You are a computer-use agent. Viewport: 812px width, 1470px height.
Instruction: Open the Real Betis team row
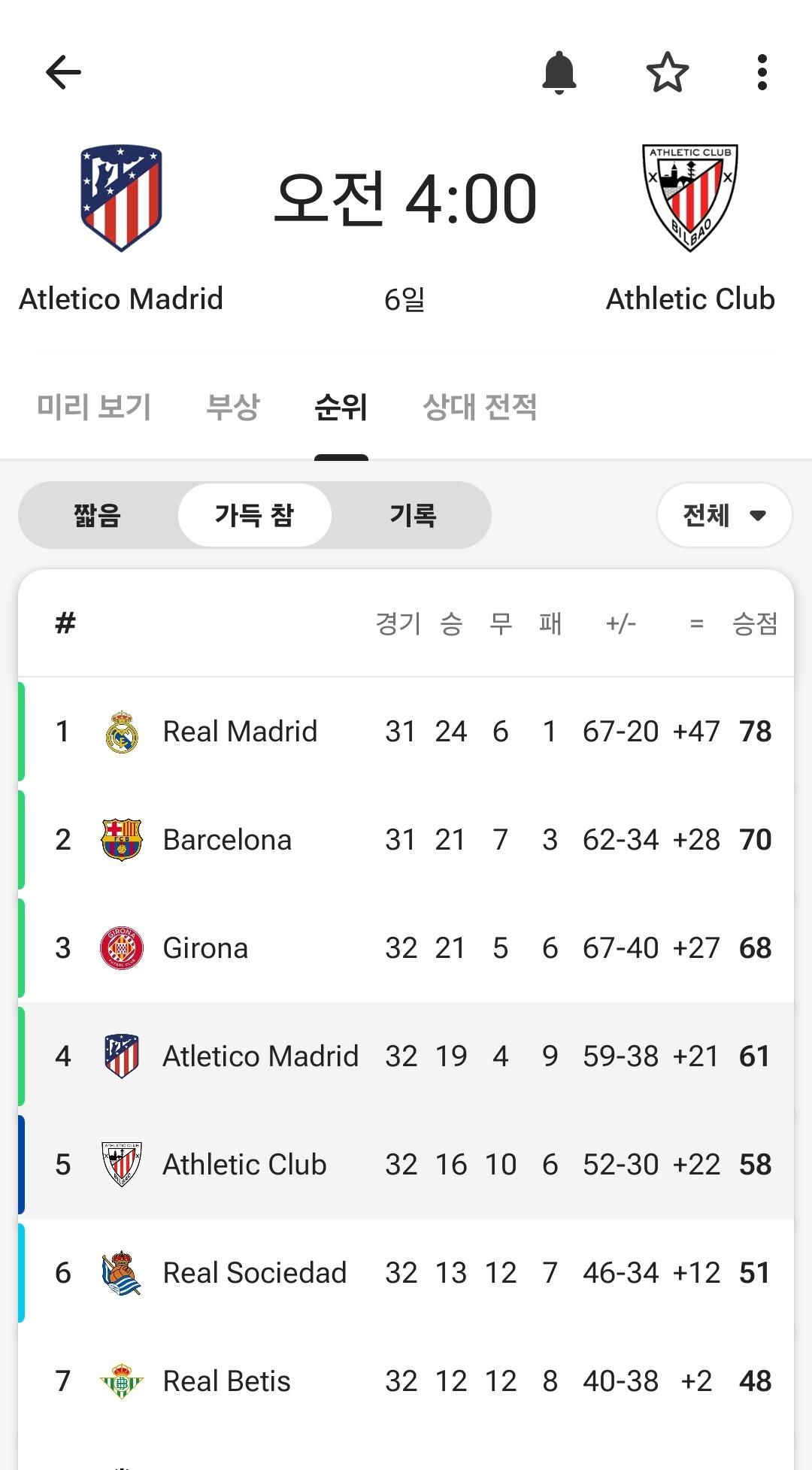pyautogui.click(x=406, y=1381)
